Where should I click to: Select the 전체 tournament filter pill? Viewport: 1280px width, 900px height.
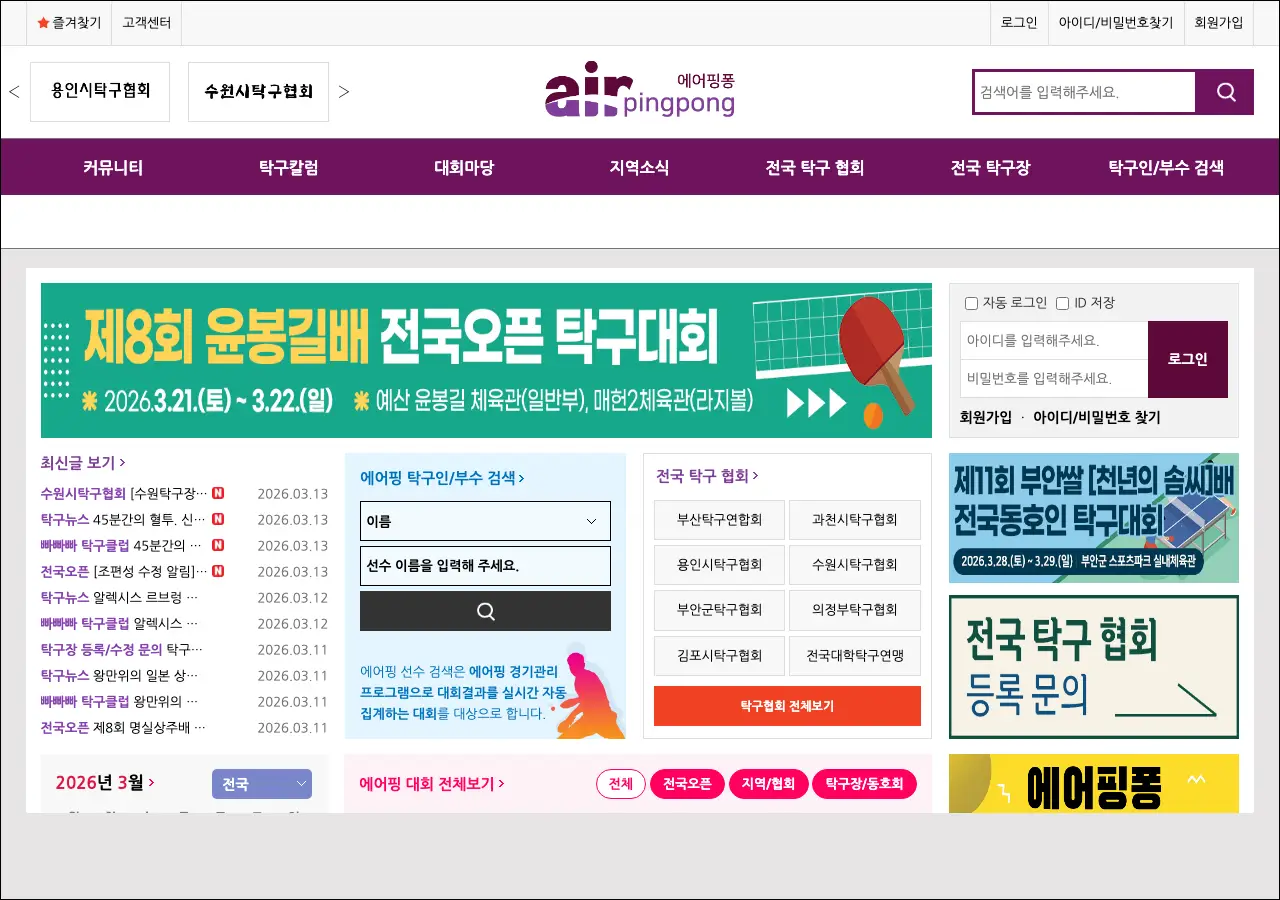620,784
